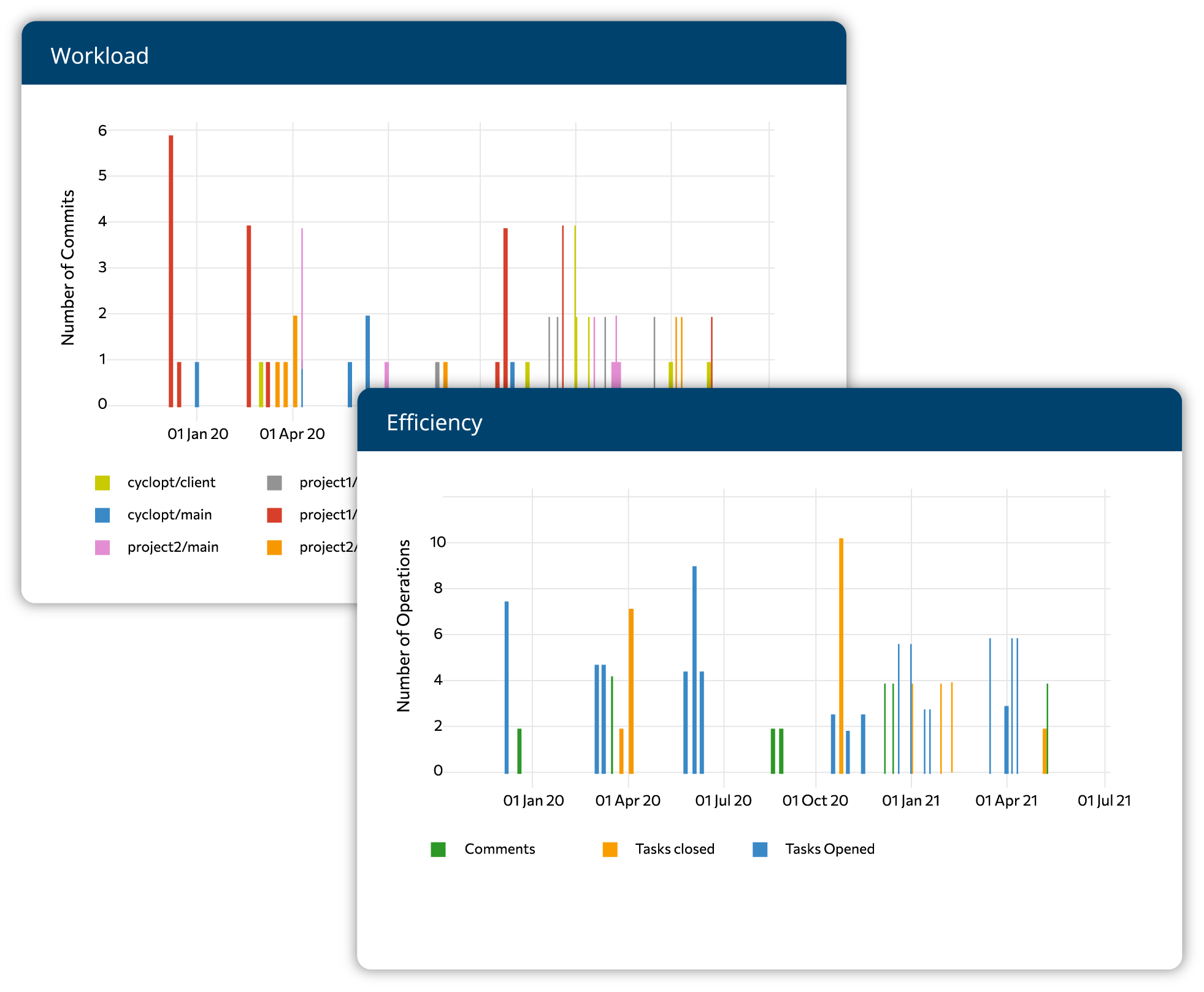Toggle the project2/main legend label

(173, 548)
